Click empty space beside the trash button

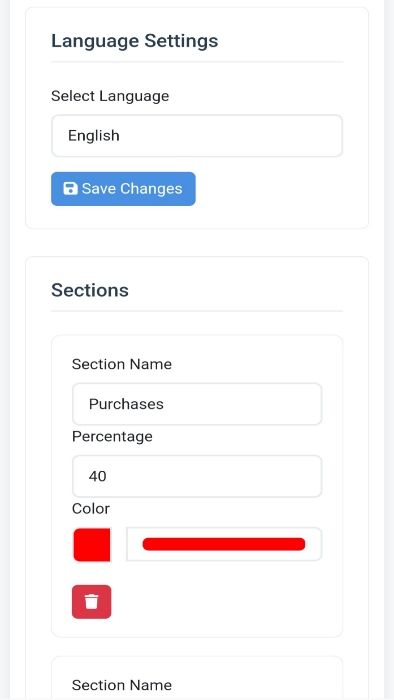[223, 602]
